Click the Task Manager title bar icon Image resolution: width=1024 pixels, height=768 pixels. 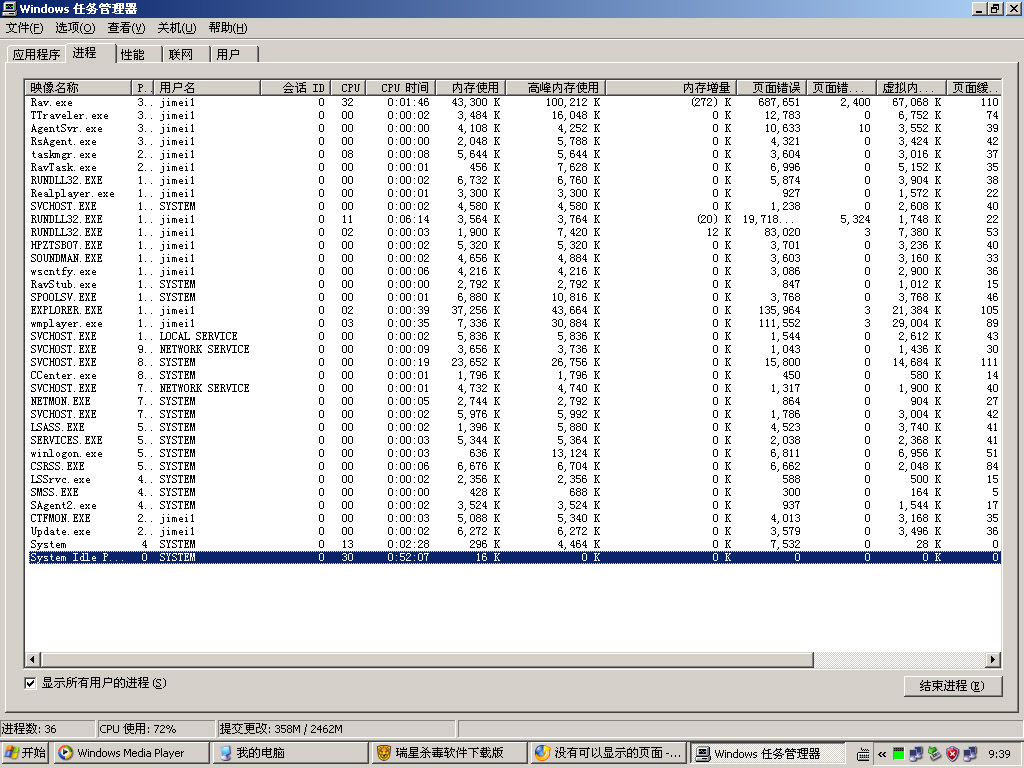pyautogui.click(x=9, y=8)
